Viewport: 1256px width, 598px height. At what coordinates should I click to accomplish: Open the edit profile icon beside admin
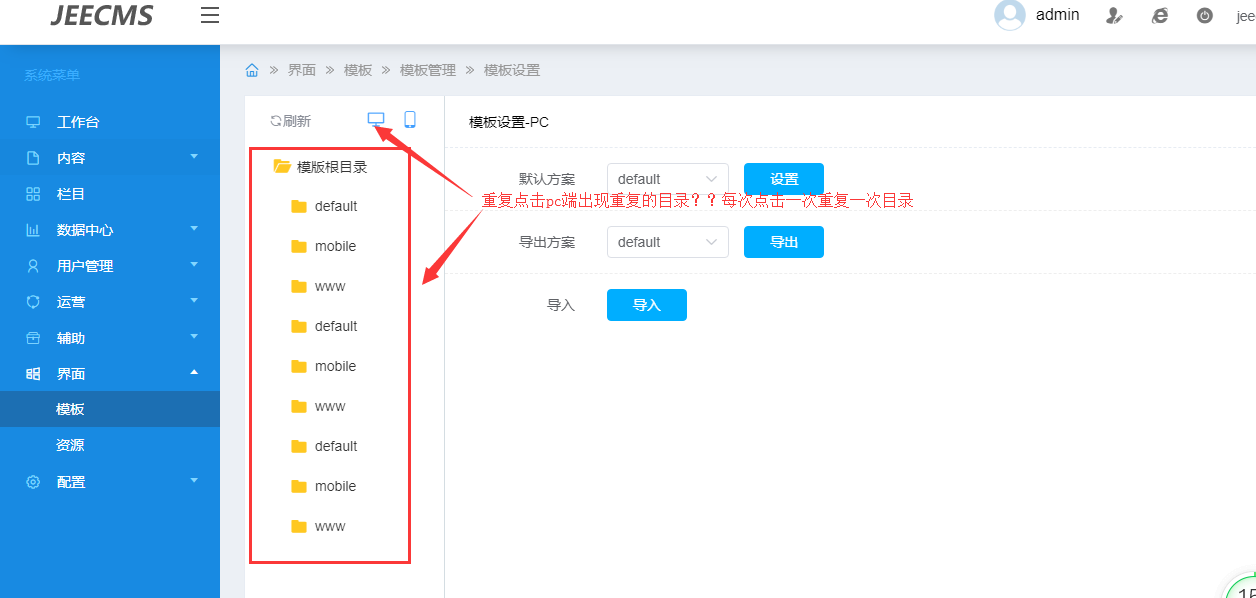[x=1114, y=15]
